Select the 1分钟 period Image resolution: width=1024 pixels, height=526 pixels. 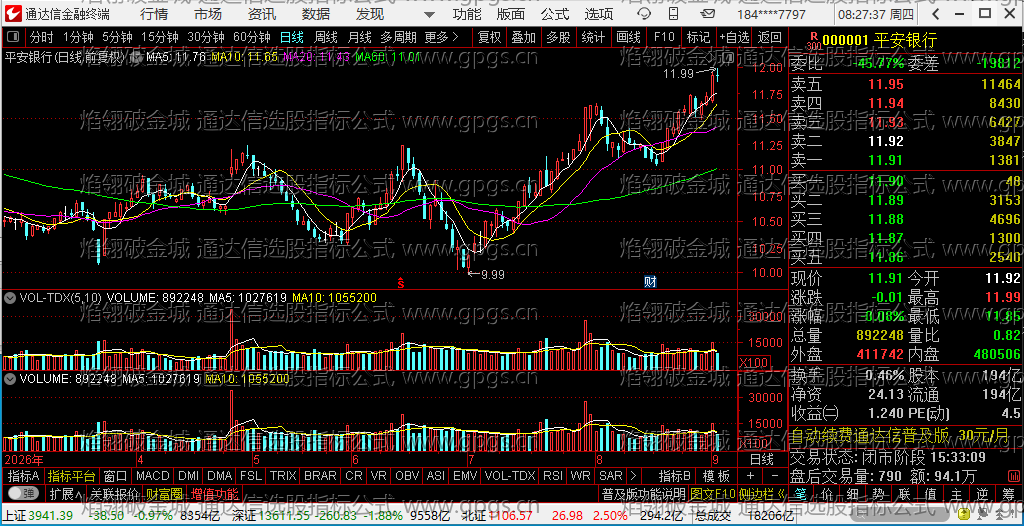[79, 37]
